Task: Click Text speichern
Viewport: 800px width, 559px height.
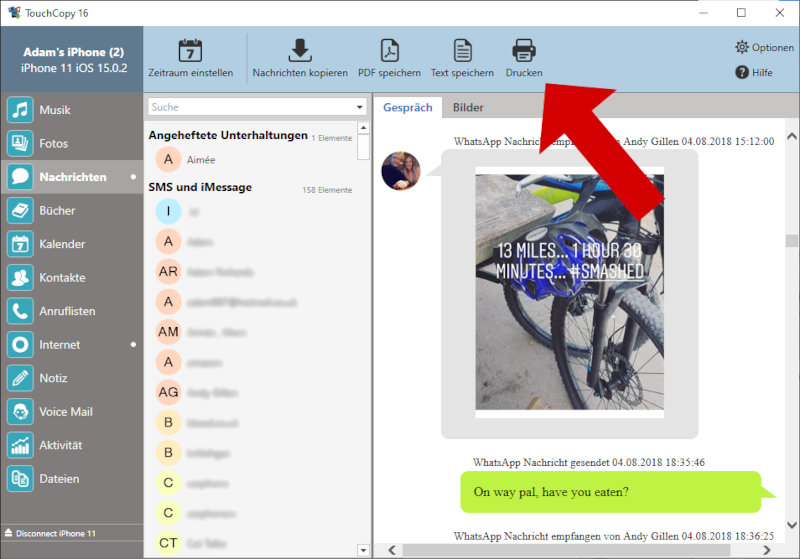Action: (462, 58)
